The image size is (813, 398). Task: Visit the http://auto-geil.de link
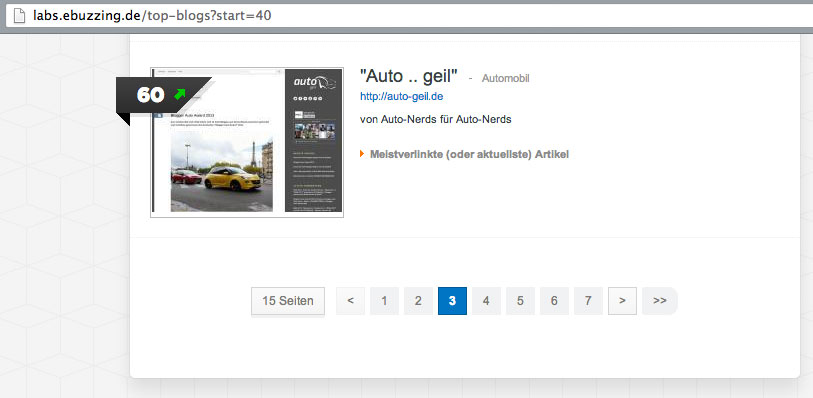click(x=401, y=96)
